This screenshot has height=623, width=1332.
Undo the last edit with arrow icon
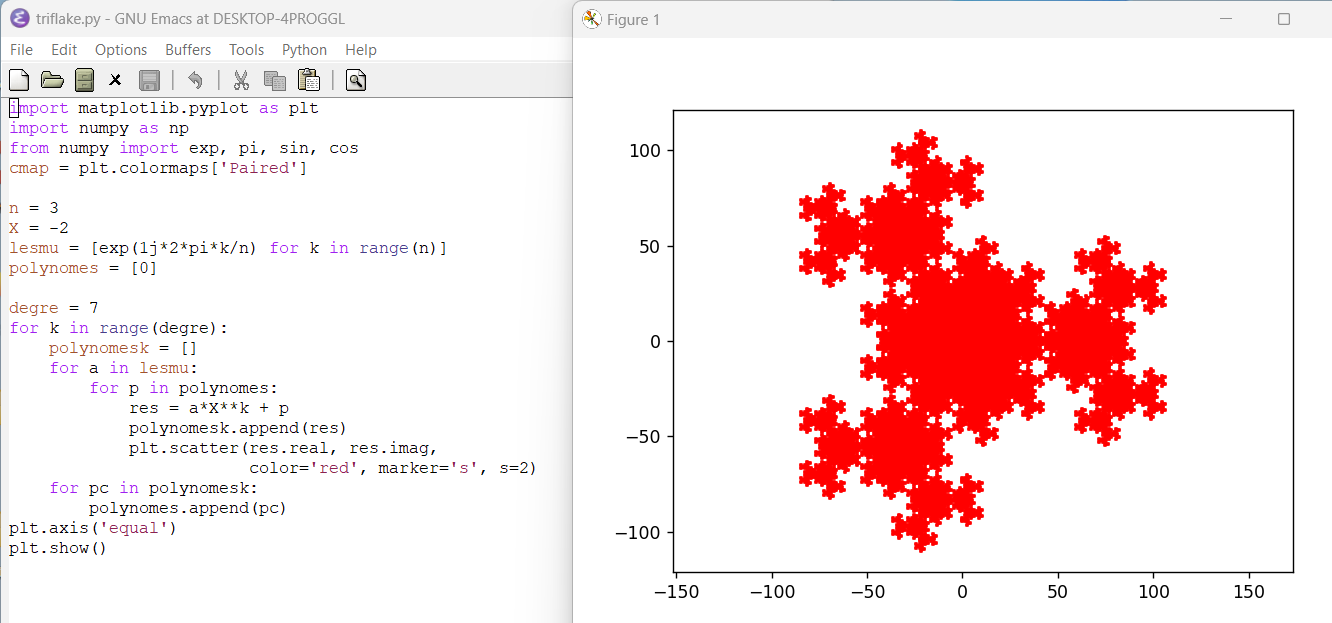[195, 80]
